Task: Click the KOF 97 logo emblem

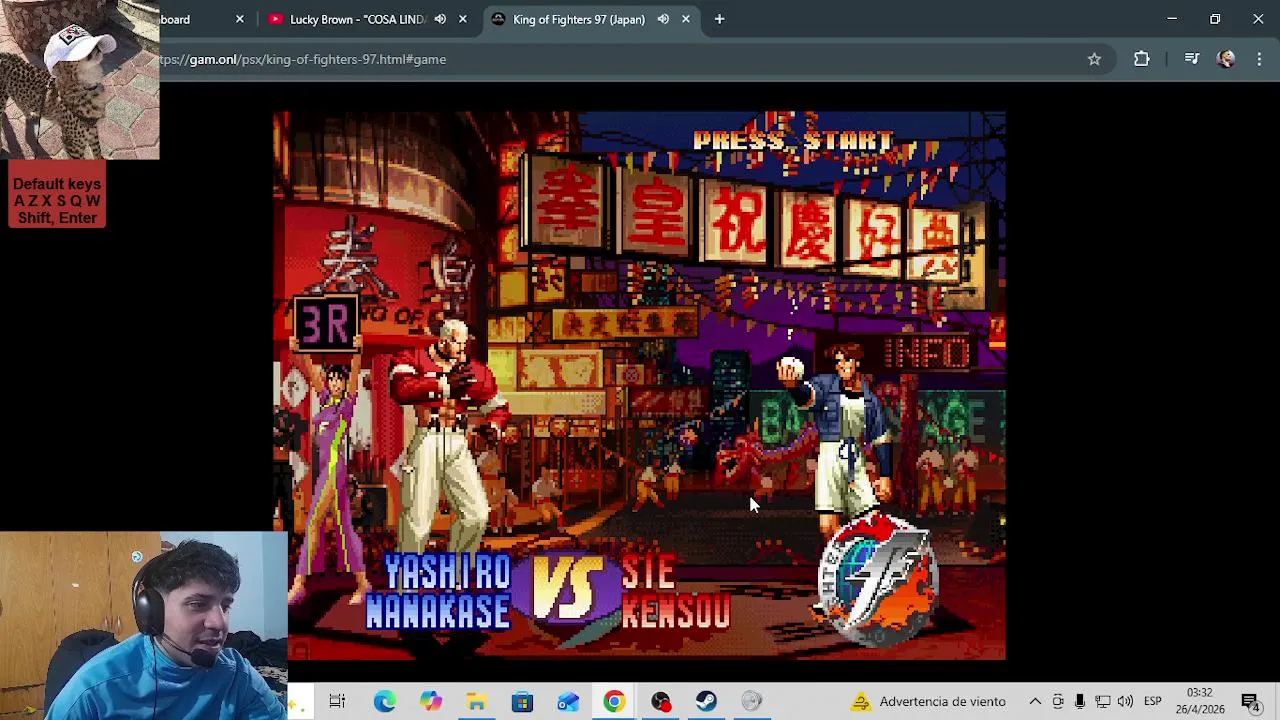Action: pyautogui.click(x=878, y=580)
